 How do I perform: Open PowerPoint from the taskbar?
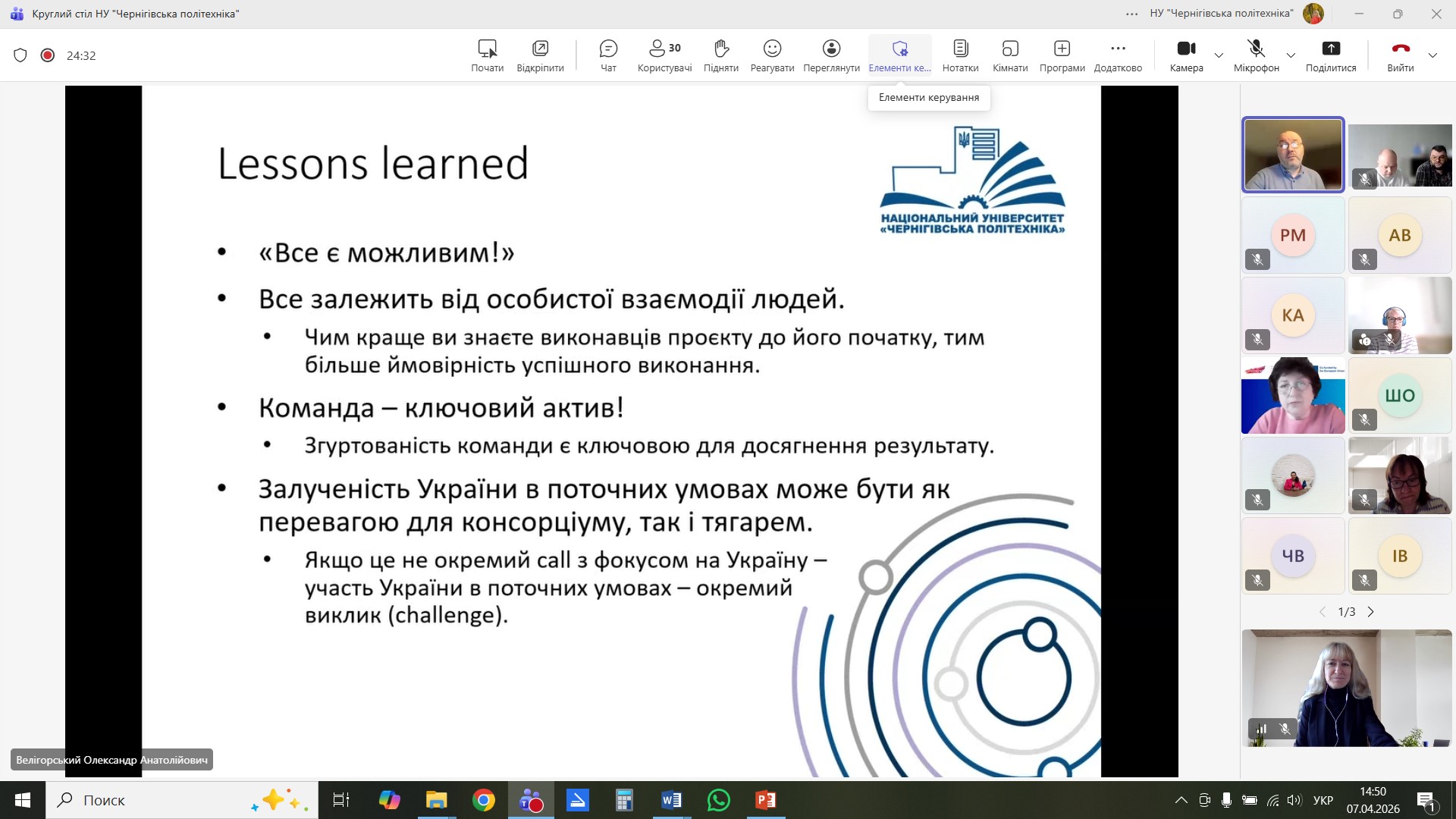[765, 800]
